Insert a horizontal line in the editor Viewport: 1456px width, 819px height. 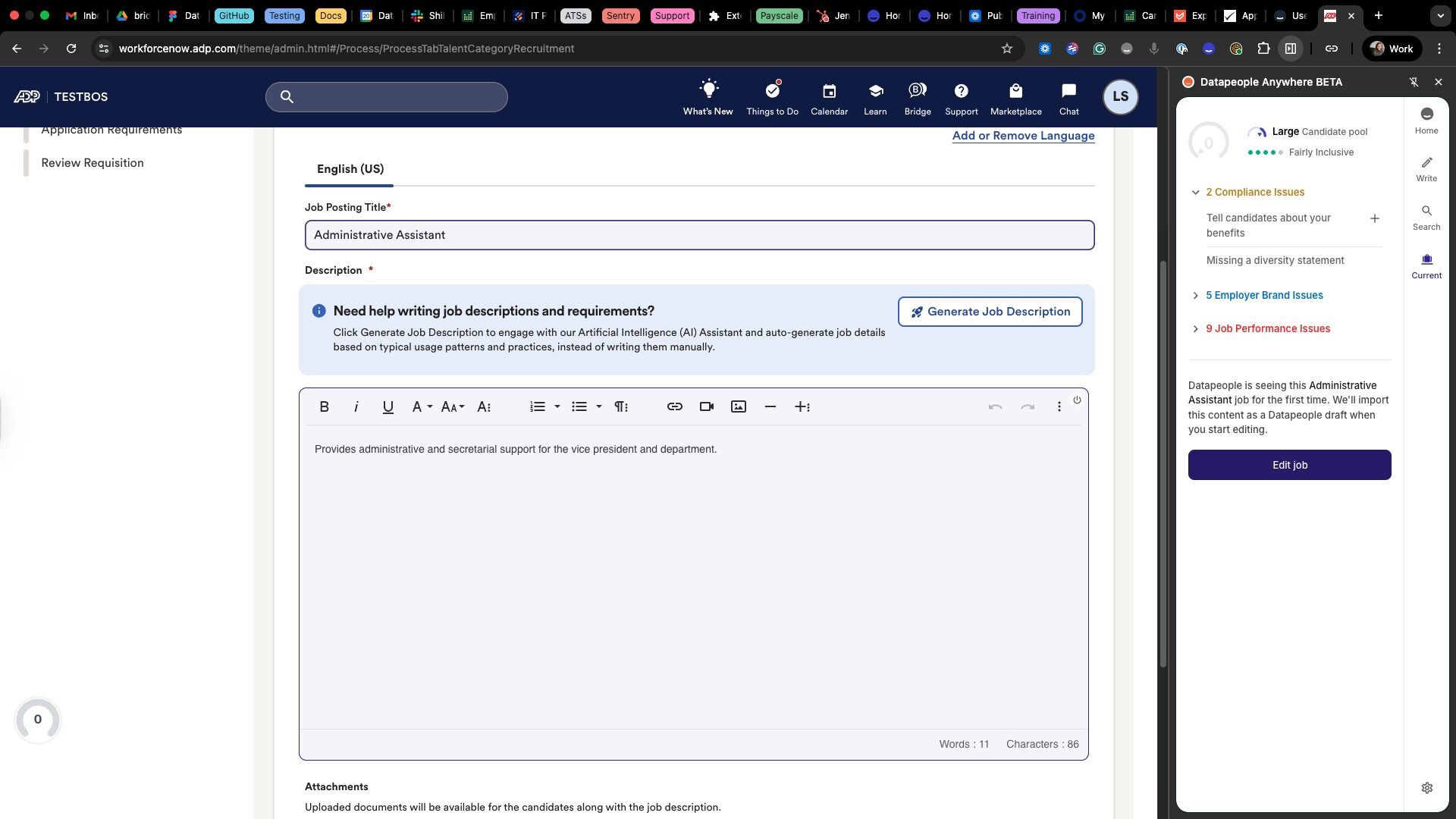(x=770, y=407)
